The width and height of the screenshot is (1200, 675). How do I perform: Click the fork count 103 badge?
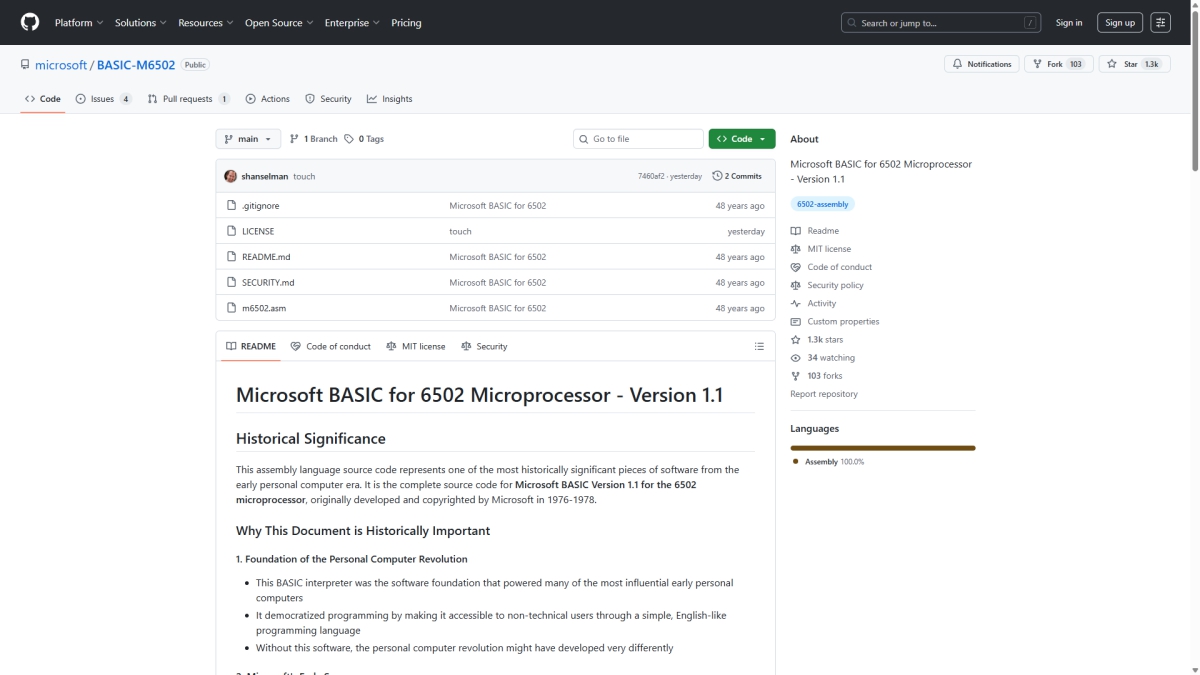click(x=1075, y=64)
